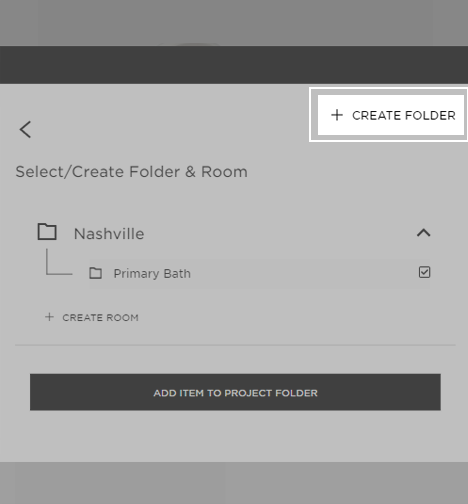Viewport: 468px width, 504px height.
Task: Click the Primary Bath folder icon
Action: pos(96,273)
